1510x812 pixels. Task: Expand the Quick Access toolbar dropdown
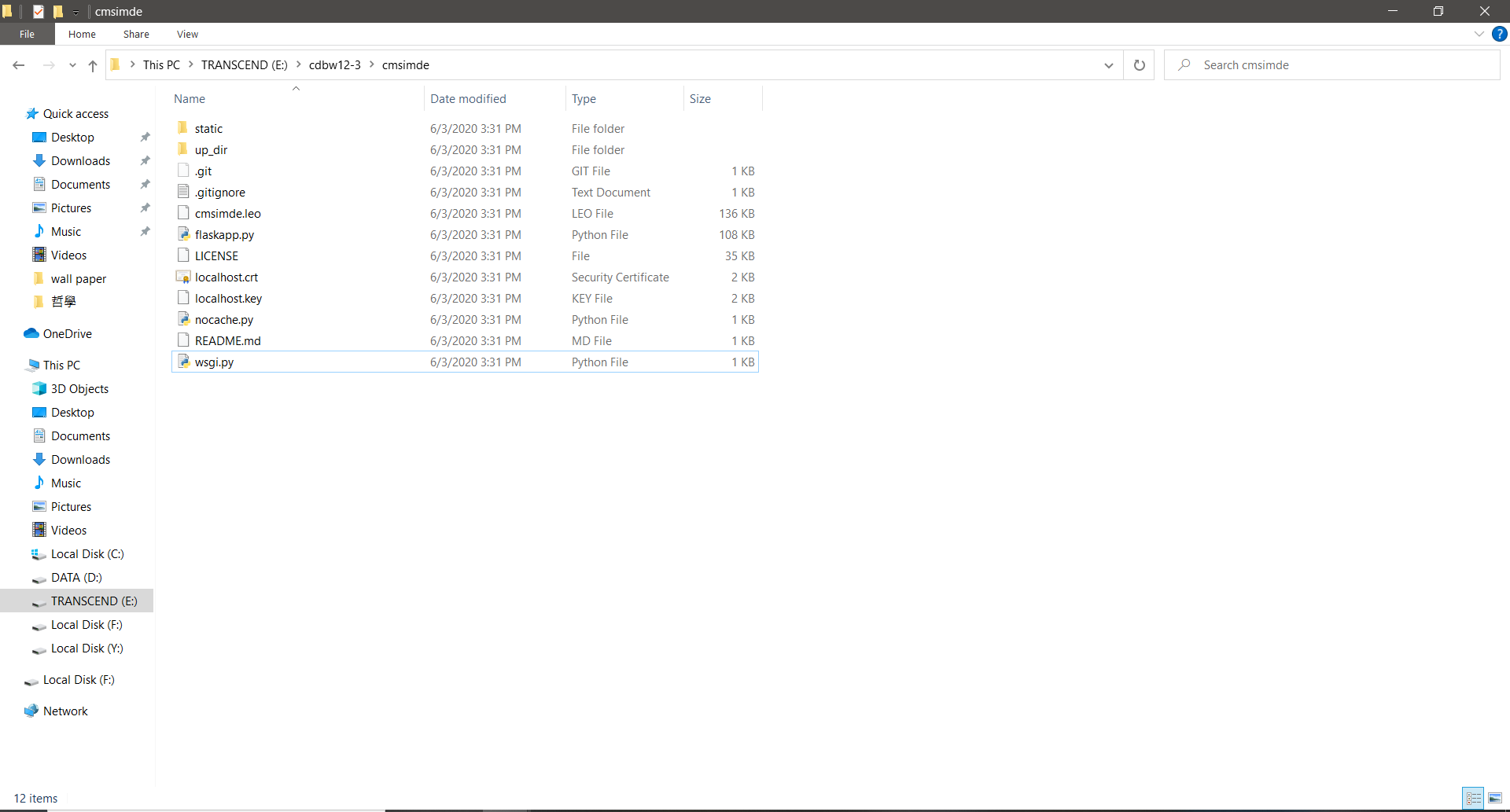75,12
